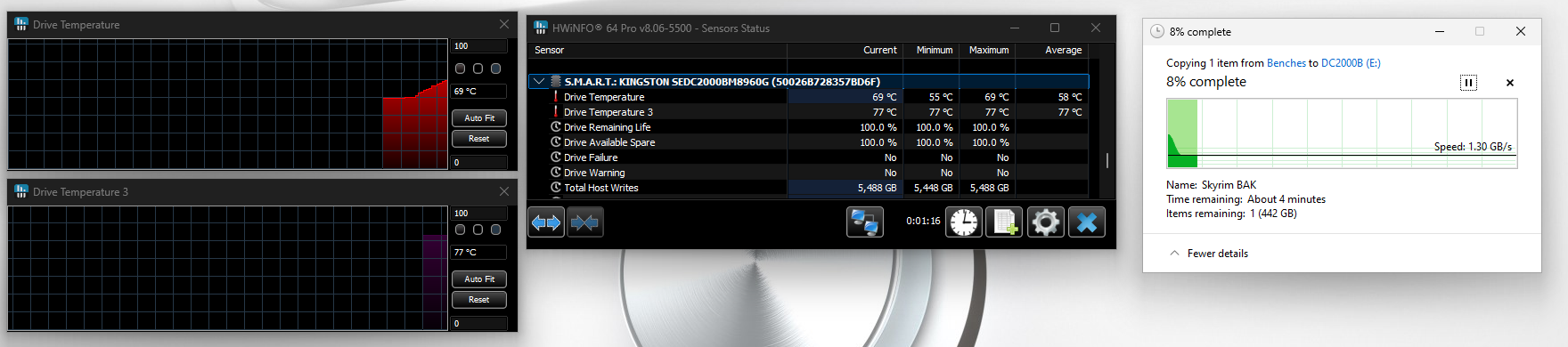This screenshot has height=347, width=1568.
Task: Click the 77 °C current value field in graph window
Action: 479,252
